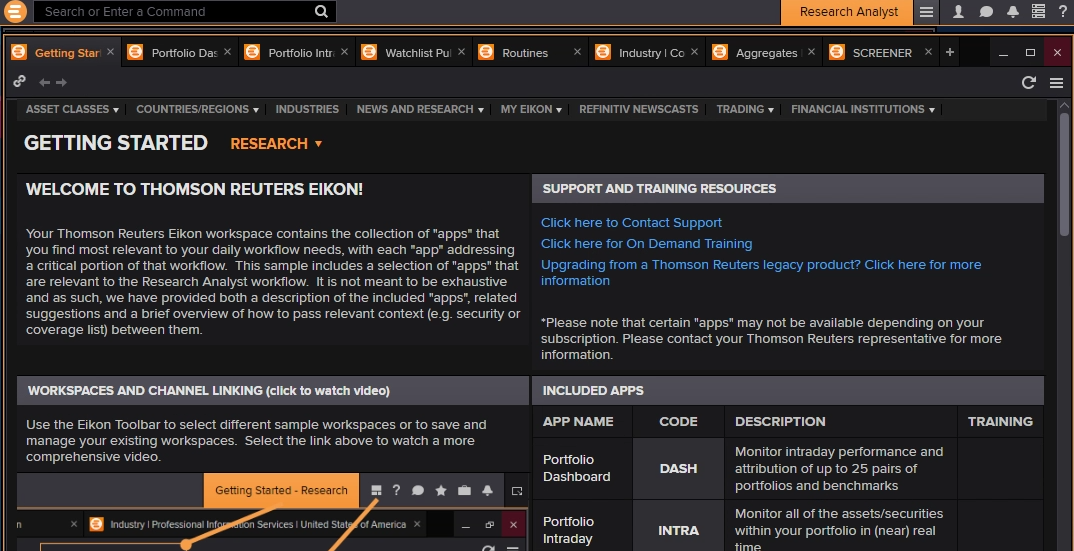Image resolution: width=1074 pixels, height=551 pixels.
Task: Open the chat messenger icon
Action: [x=986, y=12]
